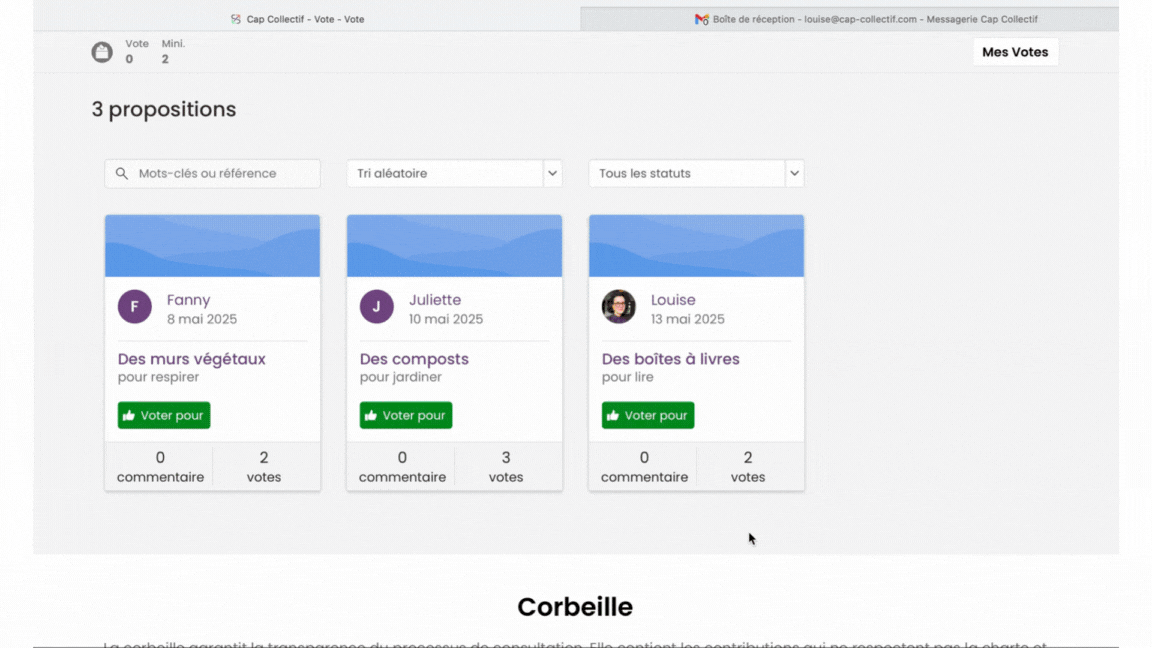
Task: Click the chevron of Tous les statuts dropdown
Action: coord(794,173)
